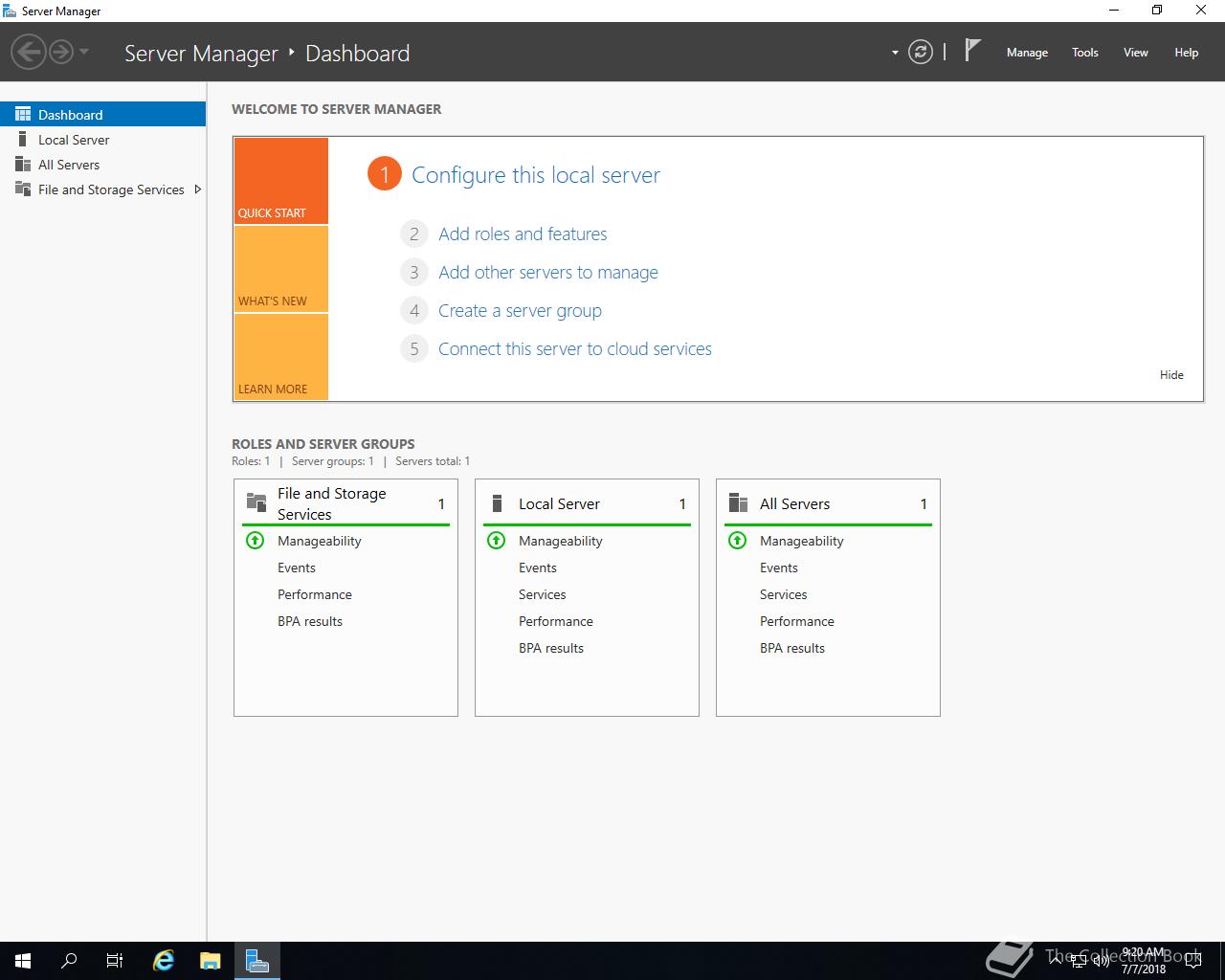
Task: Launch Internet Explorer from taskbar
Action: coord(164,961)
